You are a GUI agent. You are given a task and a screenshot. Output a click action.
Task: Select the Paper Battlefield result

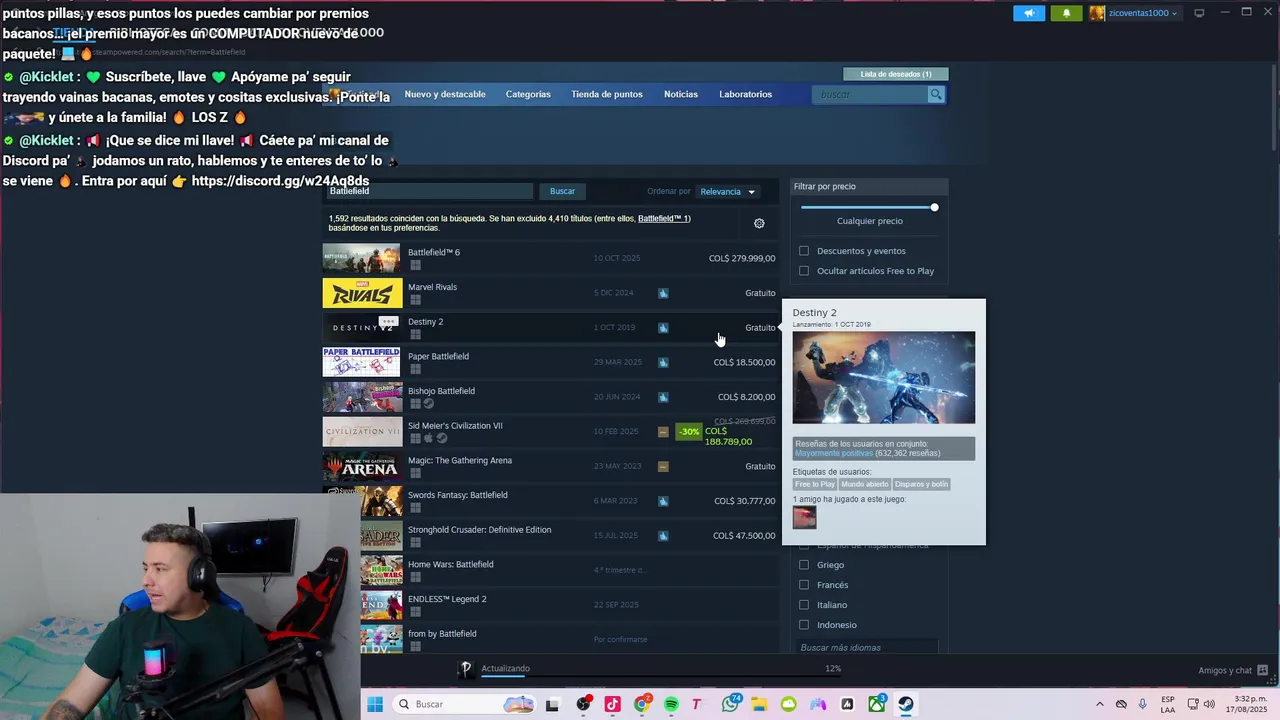click(549, 362)
